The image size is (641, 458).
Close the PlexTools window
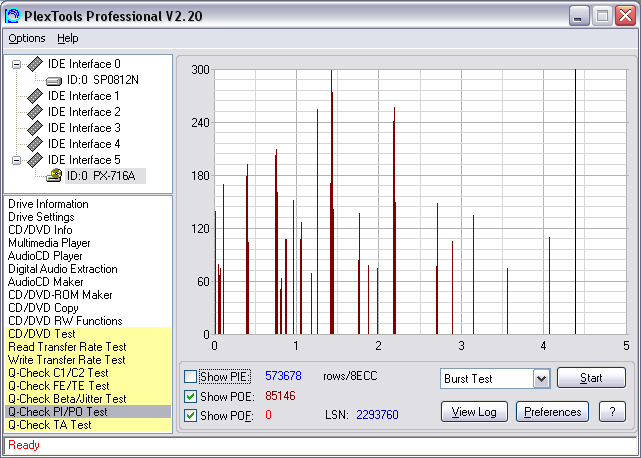click(x=625, y=16)
